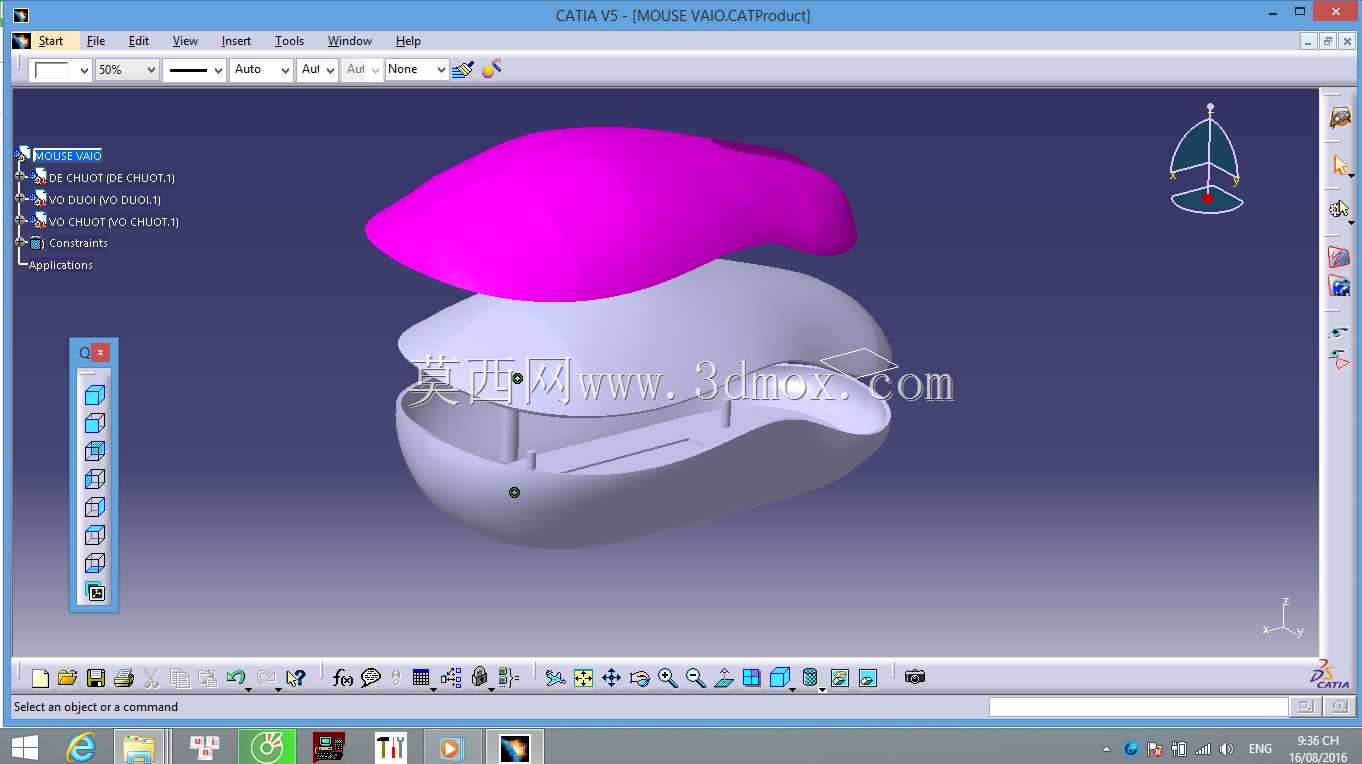Image resolution: width=1362 pixels, height=764 pixels.
Task: Select the arrow Select tool on right toolbar
Action: pyautogui.click(x=1340, y=165)
